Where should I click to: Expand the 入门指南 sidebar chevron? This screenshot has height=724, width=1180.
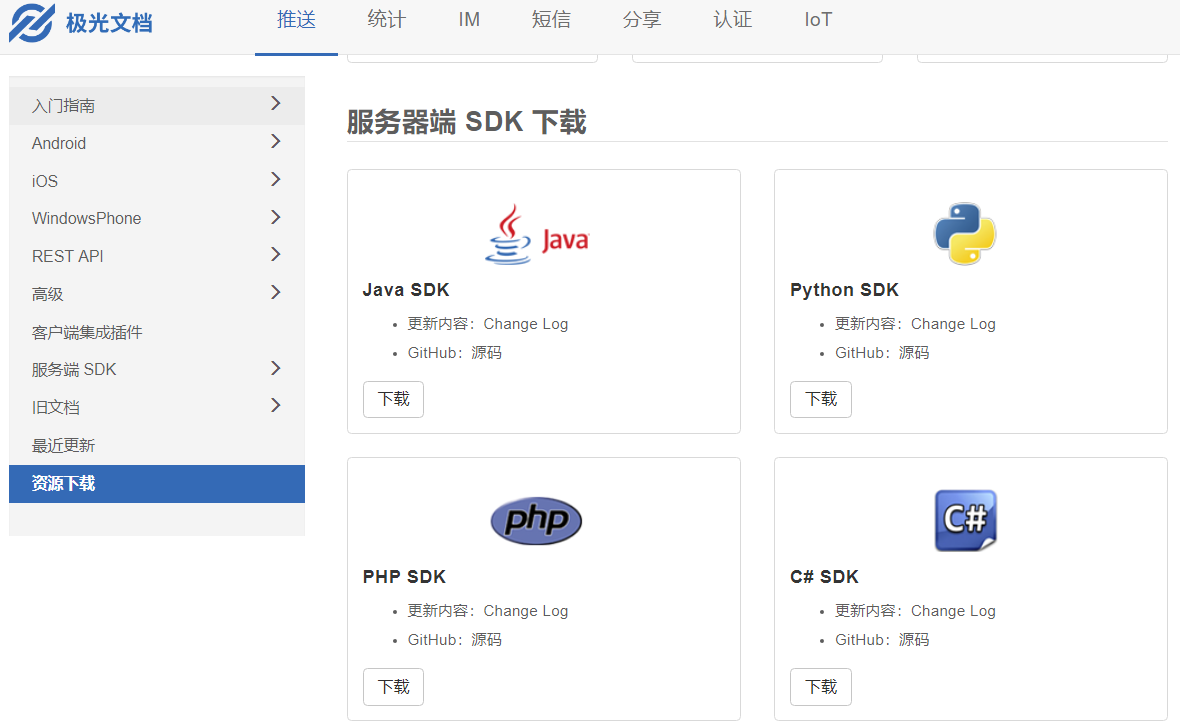[x=275, y=103]
